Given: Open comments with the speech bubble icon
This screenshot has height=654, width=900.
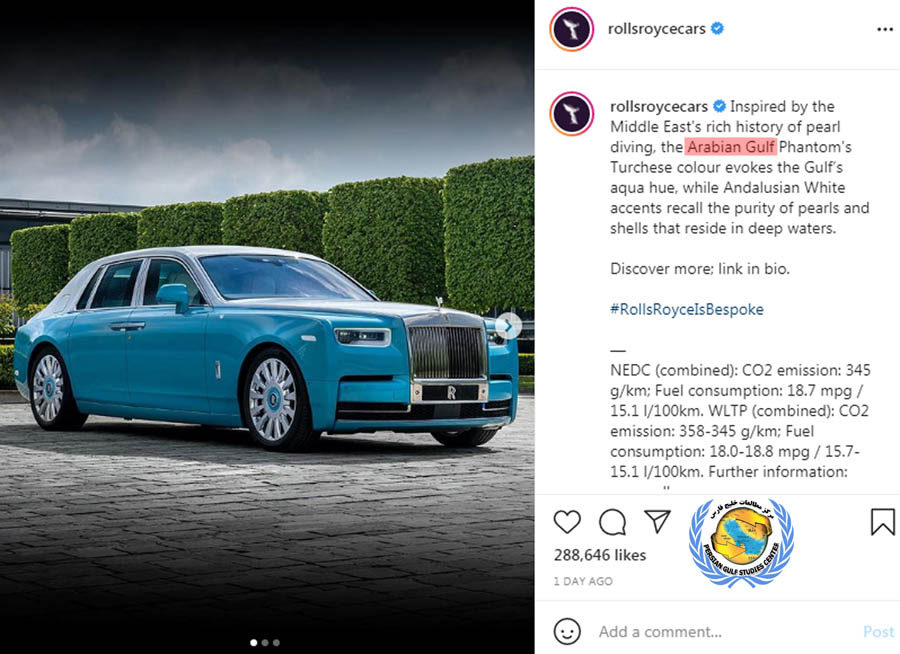Looking at the screenshot, I should [x=612, y=522].
